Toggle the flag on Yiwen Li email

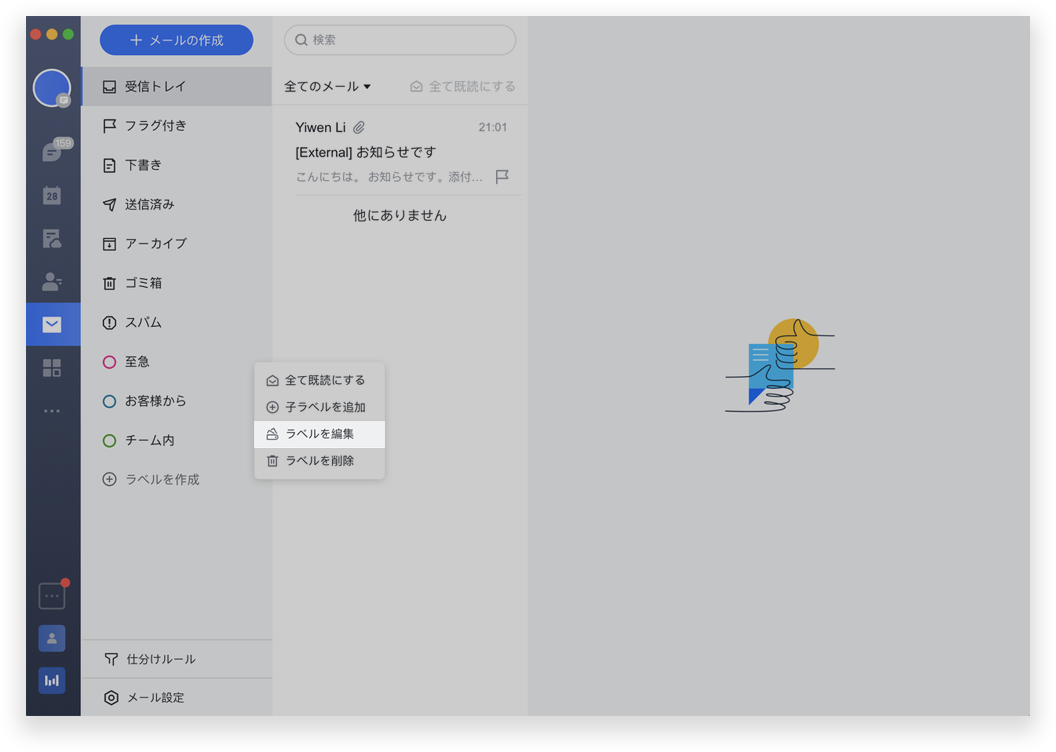(x=502, y=177)
